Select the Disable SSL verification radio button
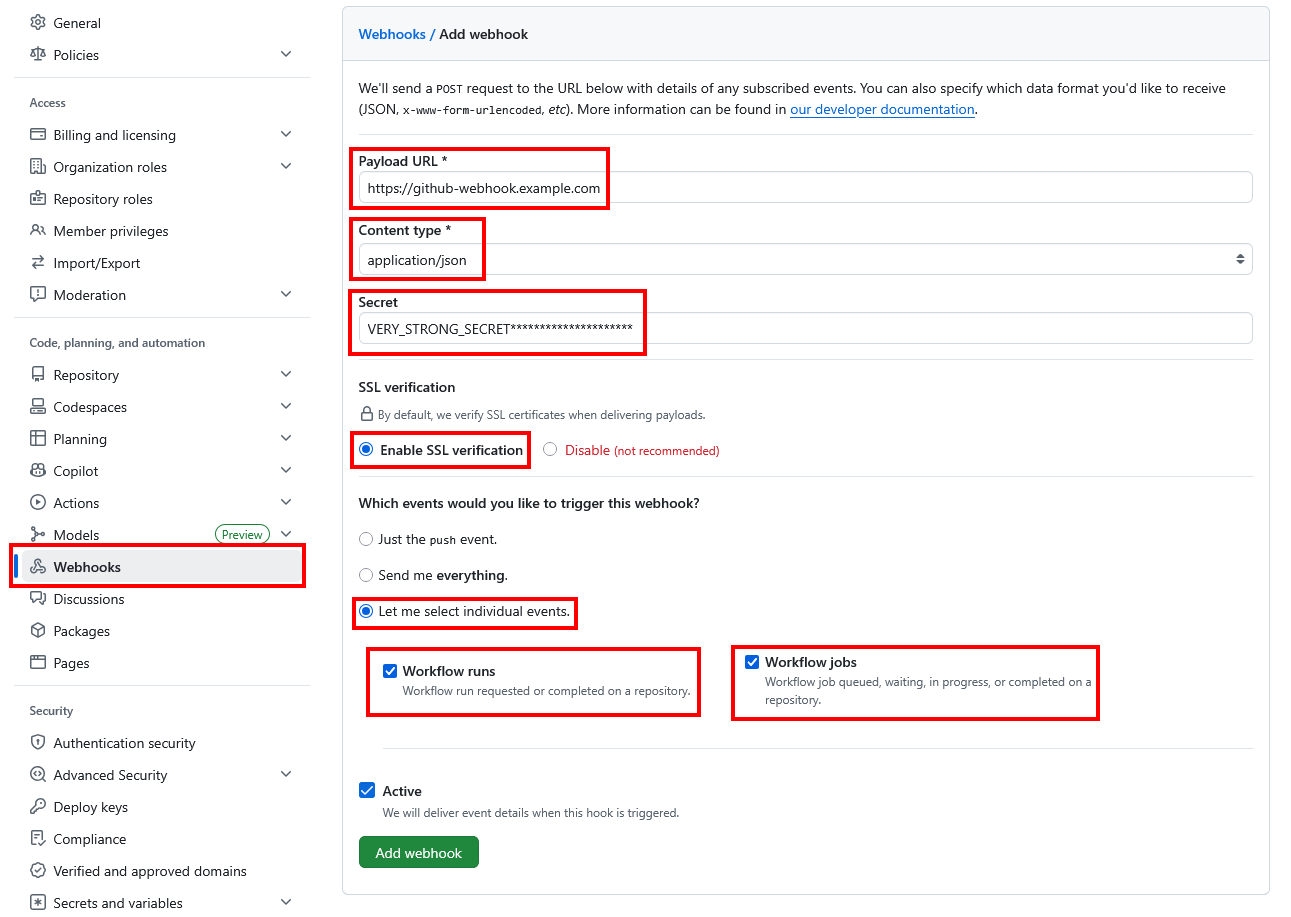The width and height of the screenshot is (1291, 917). click(x=550, y=450)
